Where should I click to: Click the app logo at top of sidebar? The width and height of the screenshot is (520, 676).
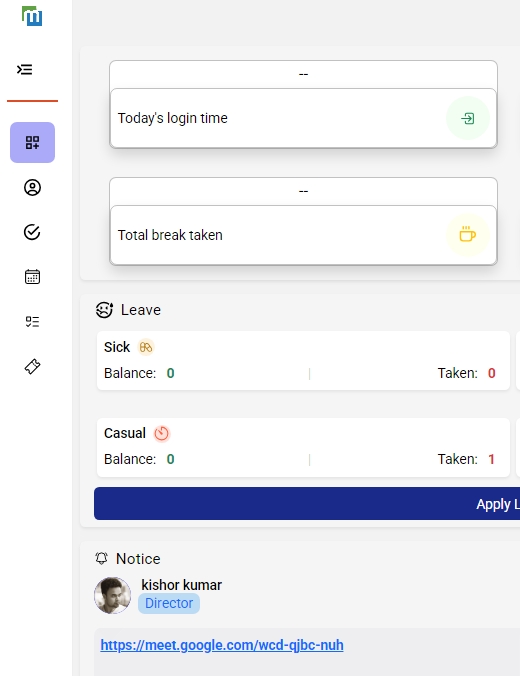(x=32, y=16)
